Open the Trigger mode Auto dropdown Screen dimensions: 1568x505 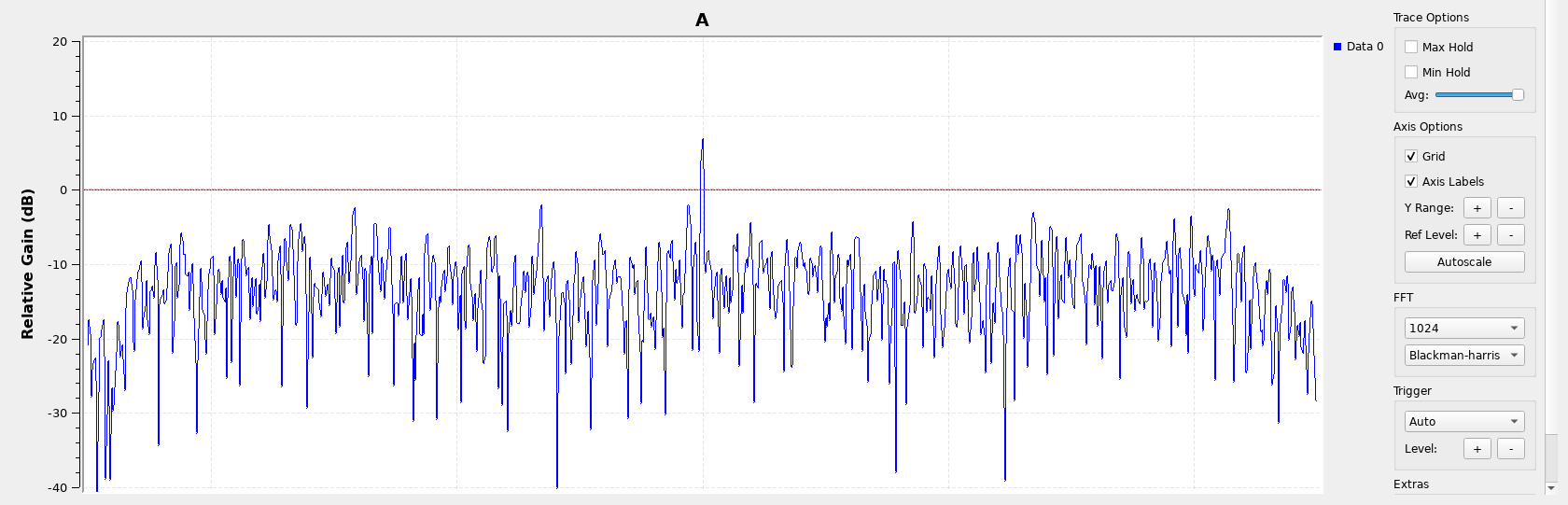coord(1463,422)
